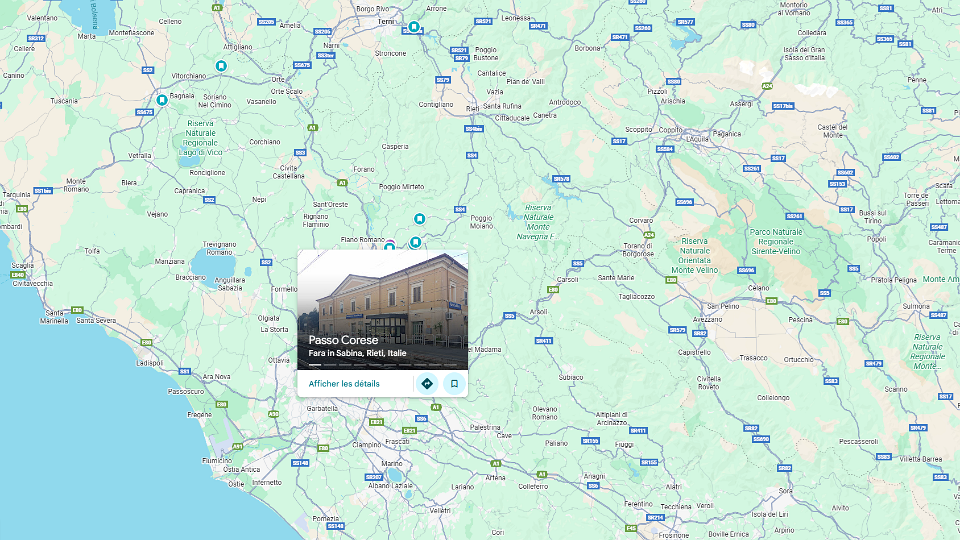Viewport: 960px width, 540px height.
Task: Click the Passo Corese title text
Action: 343,340
